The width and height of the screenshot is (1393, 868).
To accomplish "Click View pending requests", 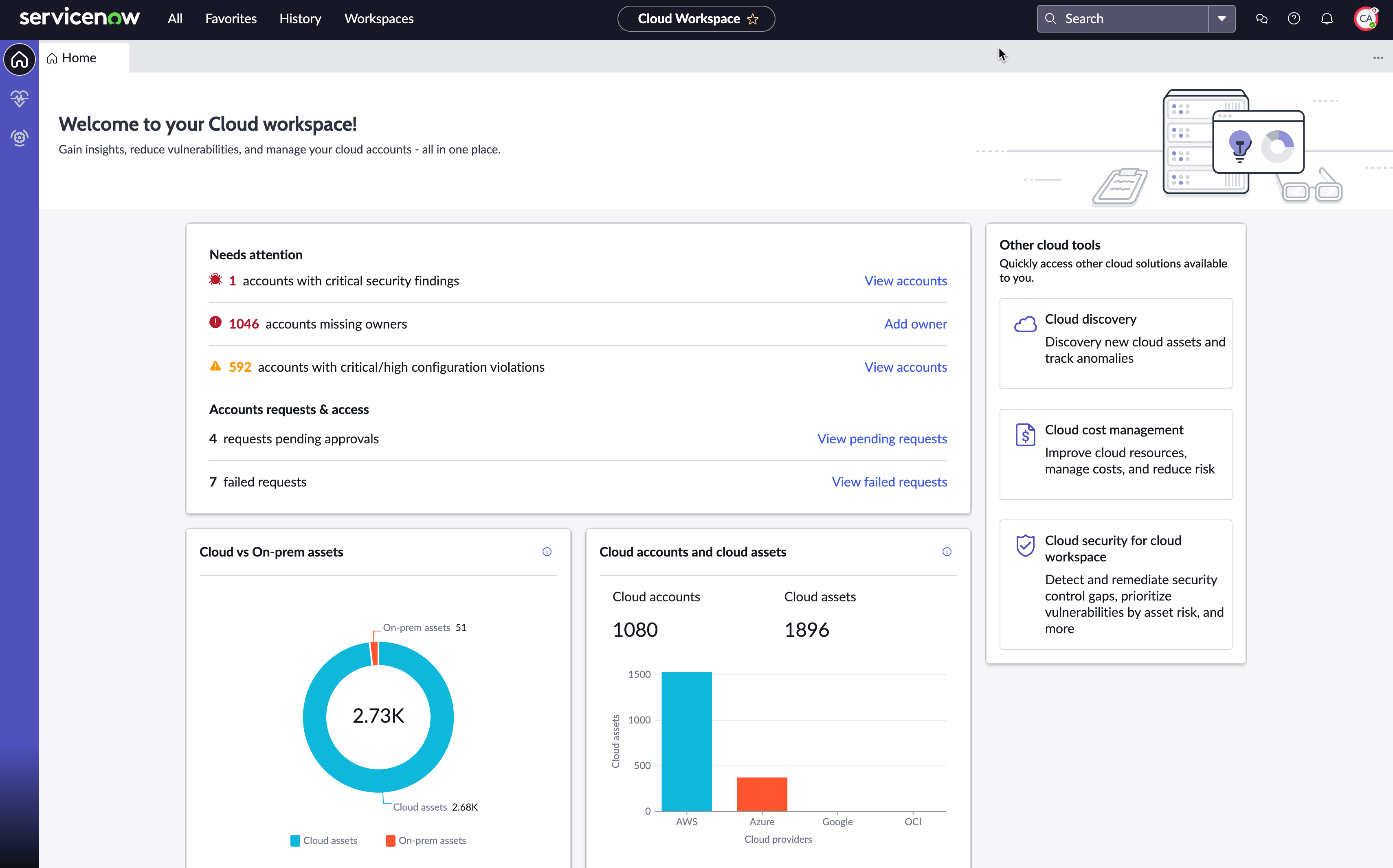I will tap(882, 438).
